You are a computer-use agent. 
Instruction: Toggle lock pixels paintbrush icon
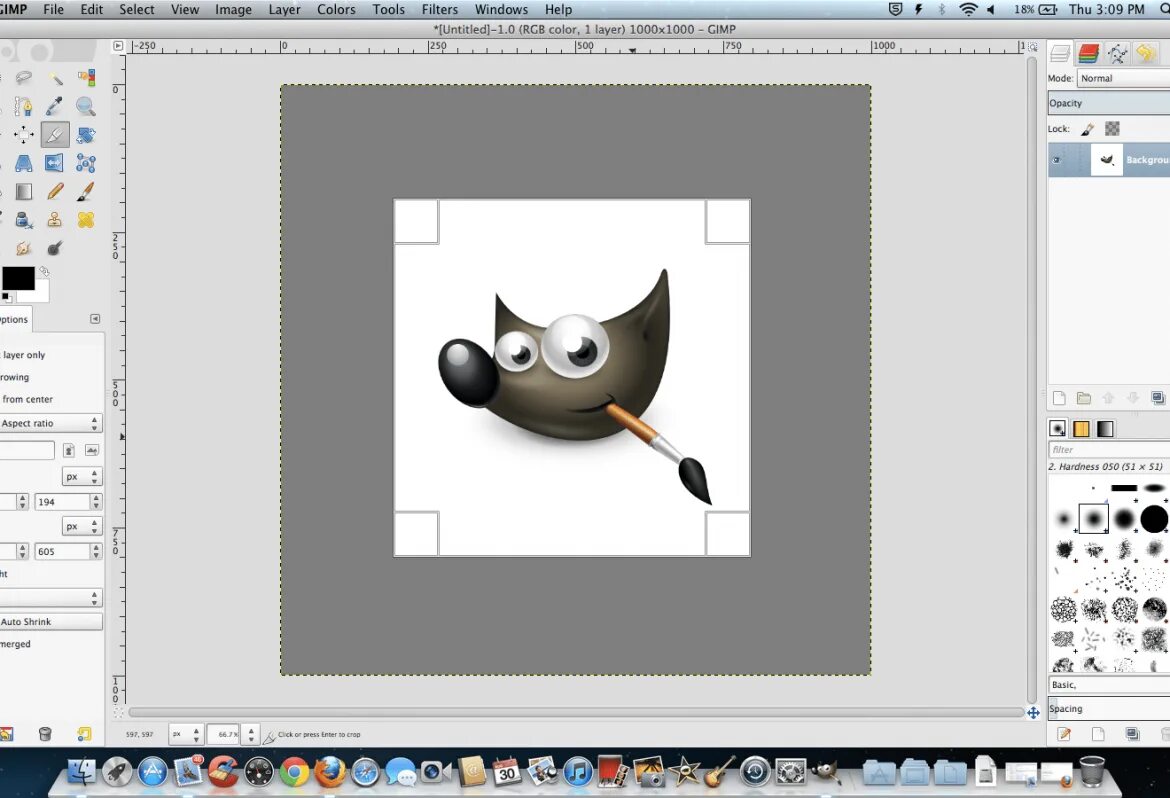1088,129
